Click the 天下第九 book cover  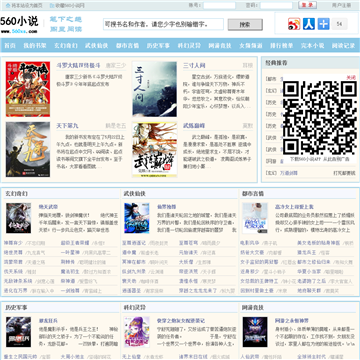pos(28,149)
